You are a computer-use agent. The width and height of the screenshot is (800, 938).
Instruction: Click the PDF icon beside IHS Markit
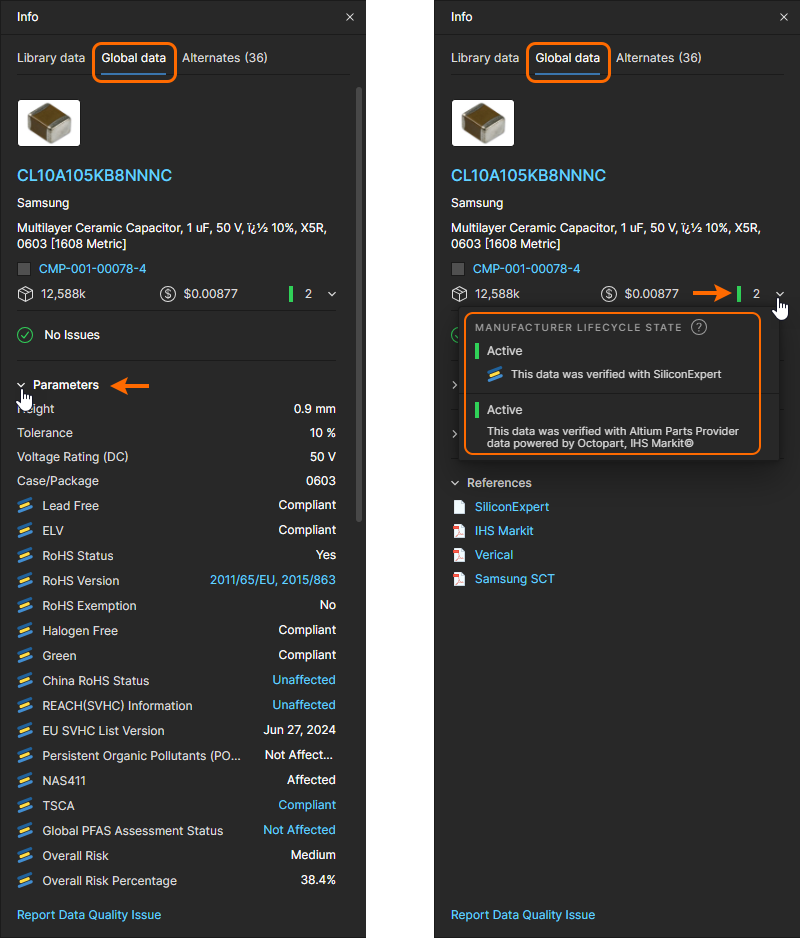coord(459,531)
